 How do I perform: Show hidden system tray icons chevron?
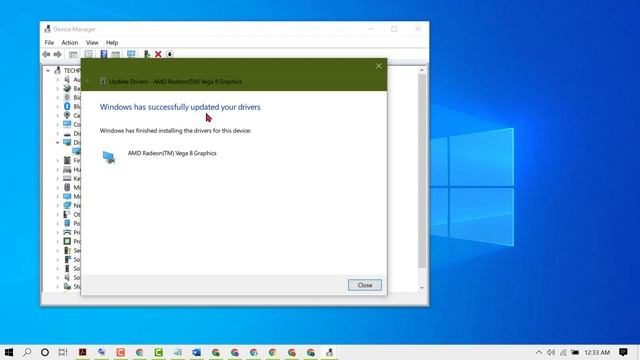click(539, 352)
